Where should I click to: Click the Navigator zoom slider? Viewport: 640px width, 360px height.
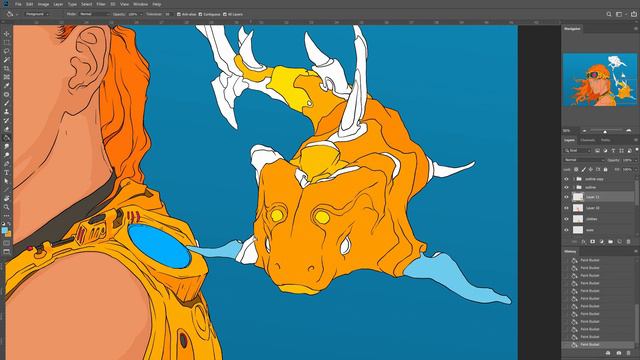[606, 131]
